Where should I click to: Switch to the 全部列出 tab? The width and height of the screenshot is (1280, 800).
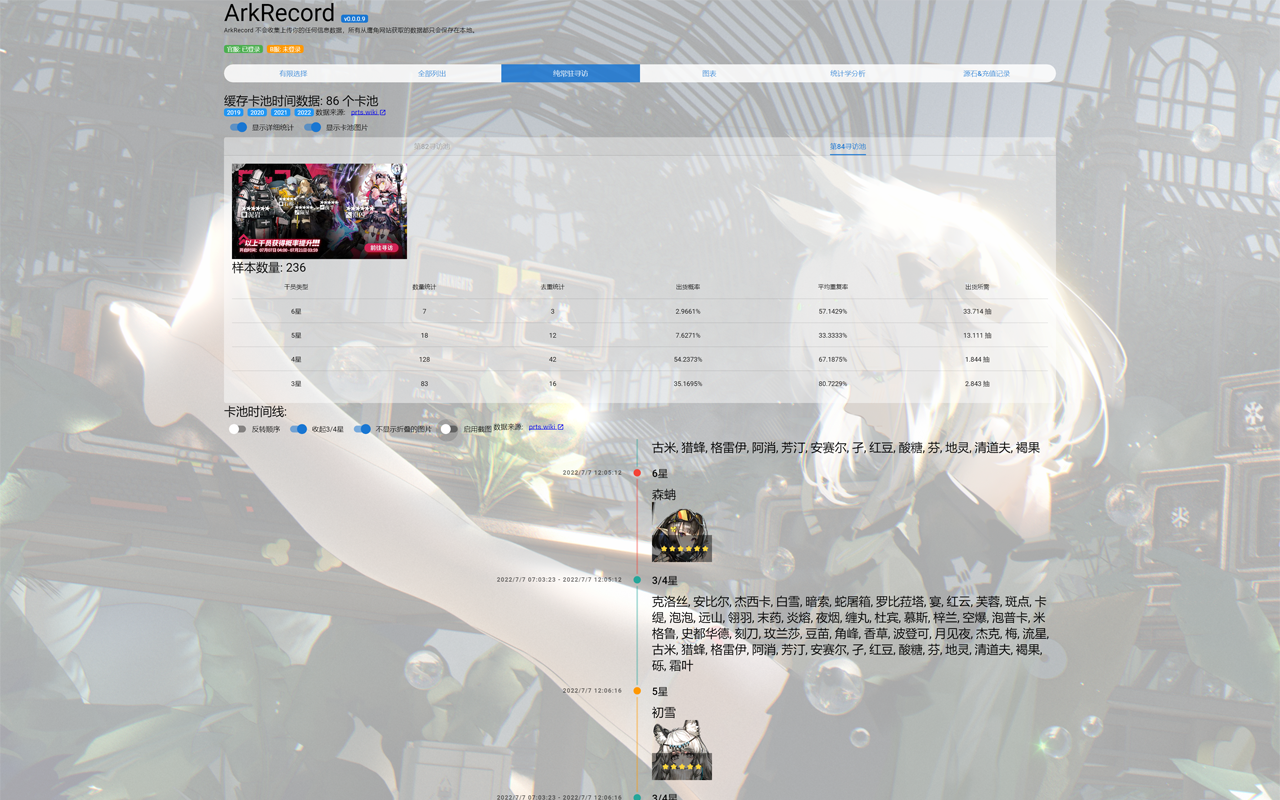click(432, 73)
